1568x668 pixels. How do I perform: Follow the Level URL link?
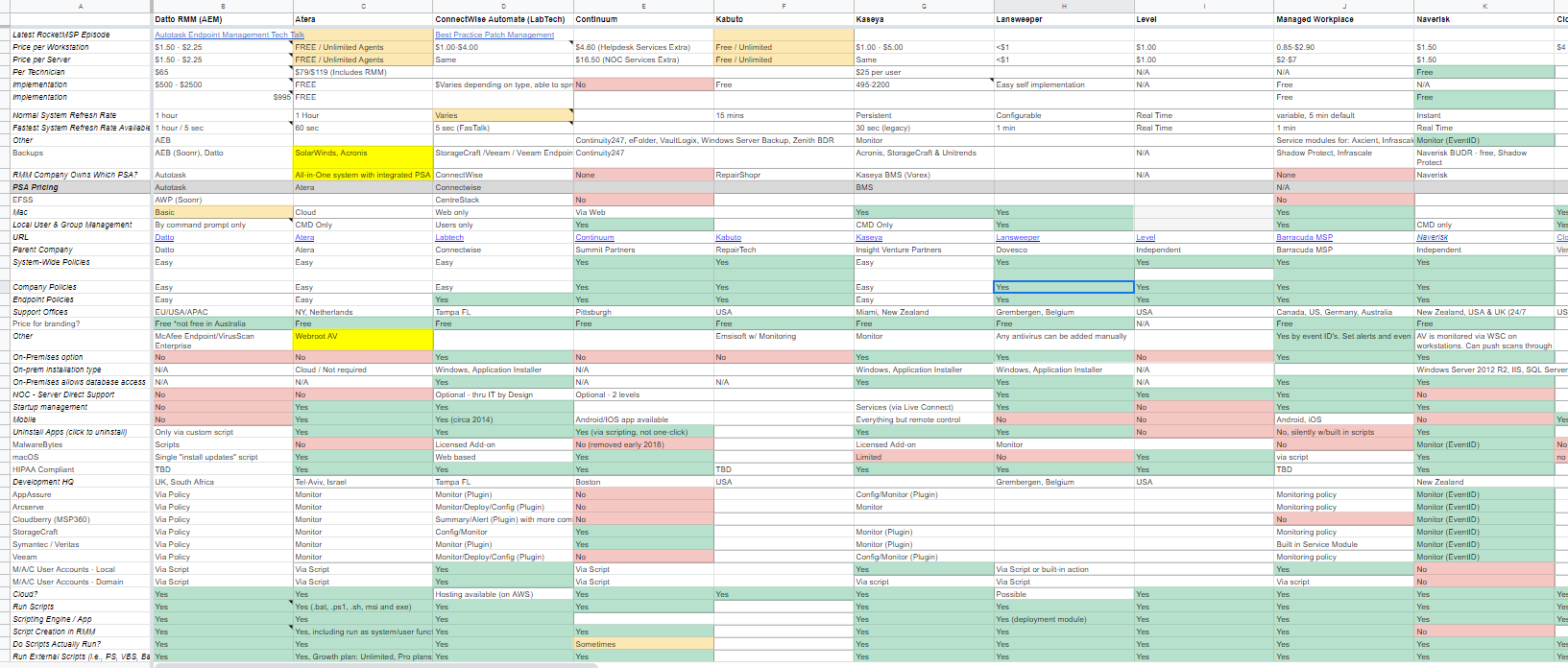[x=1146, y=237]
